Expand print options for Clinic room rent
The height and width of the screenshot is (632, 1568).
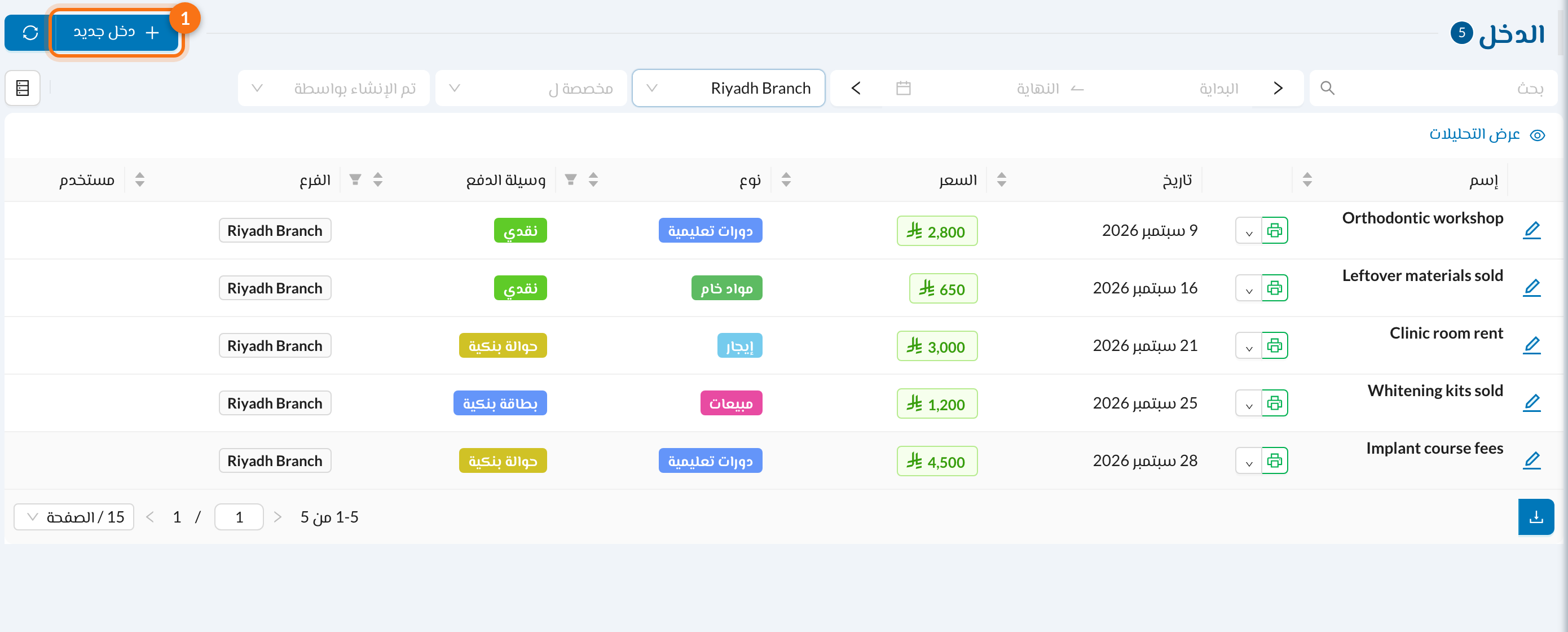(x=1248, y=345)
